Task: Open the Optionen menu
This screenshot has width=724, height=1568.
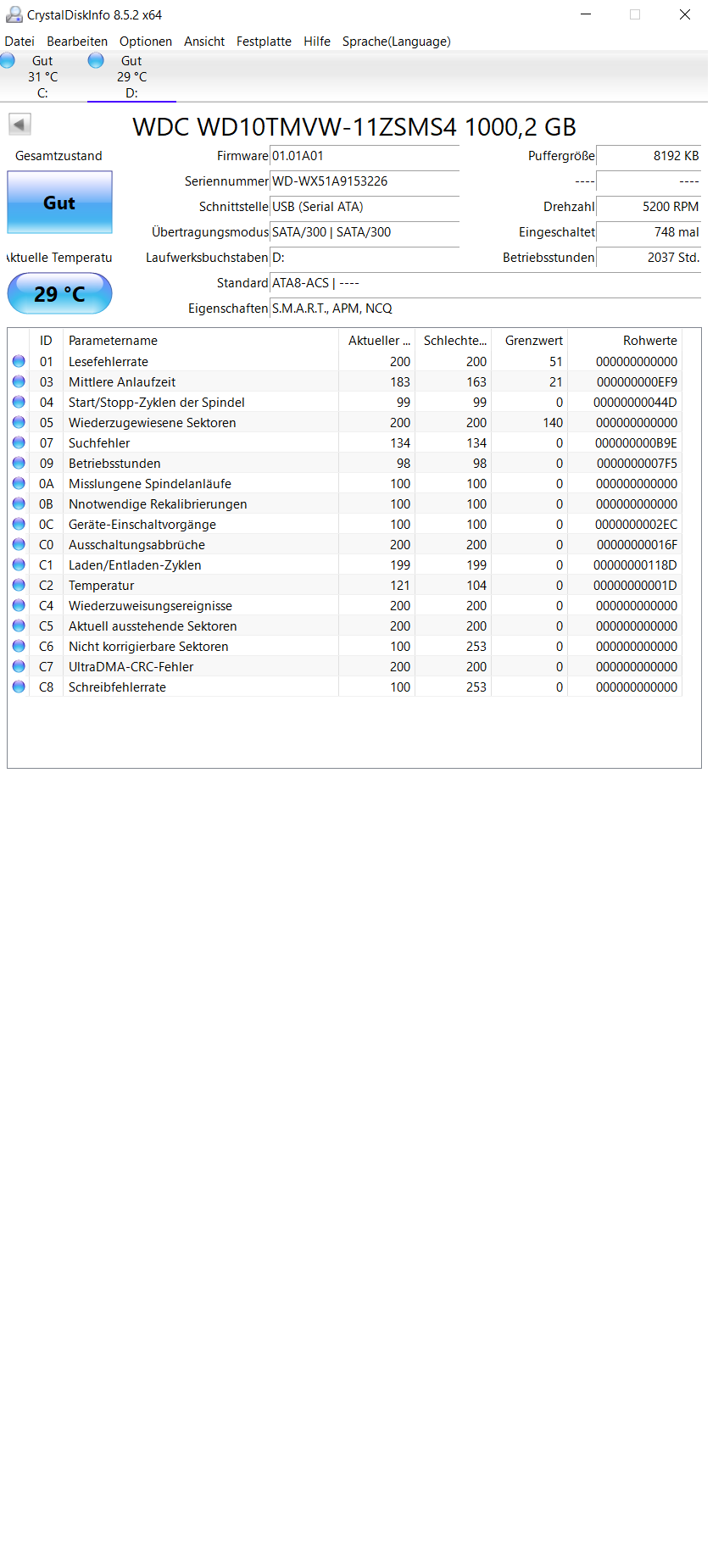Action: click(x=146, y=41)
